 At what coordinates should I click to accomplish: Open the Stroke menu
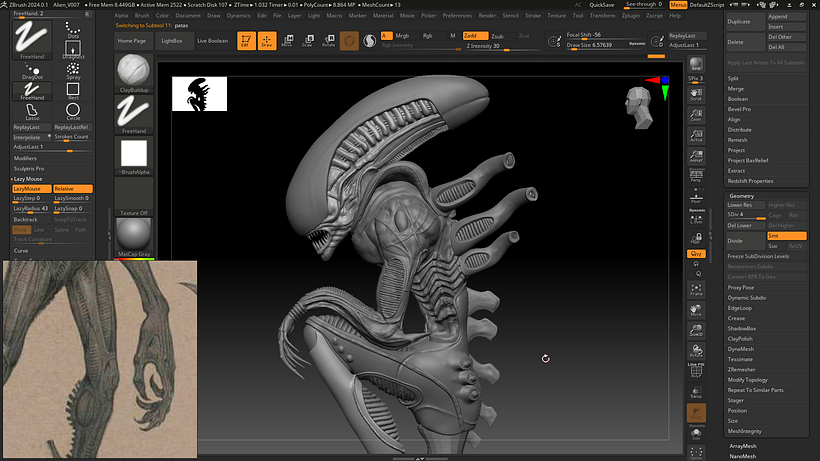[x=532, y=16]
